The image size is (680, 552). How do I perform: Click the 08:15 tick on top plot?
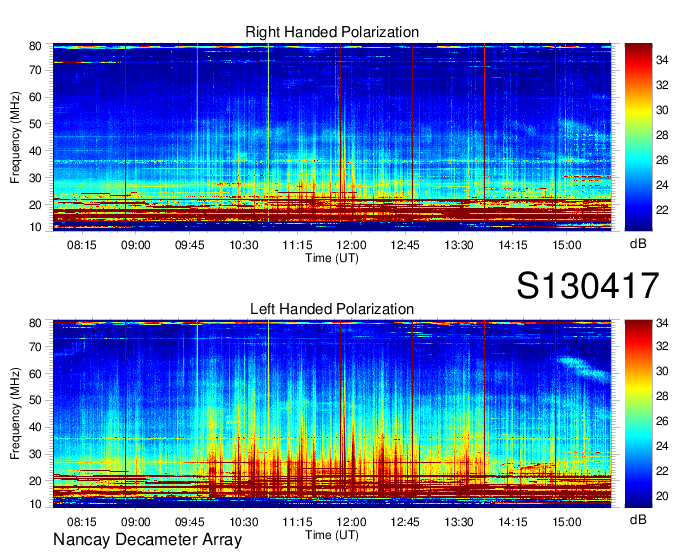[x=82, y=245]
